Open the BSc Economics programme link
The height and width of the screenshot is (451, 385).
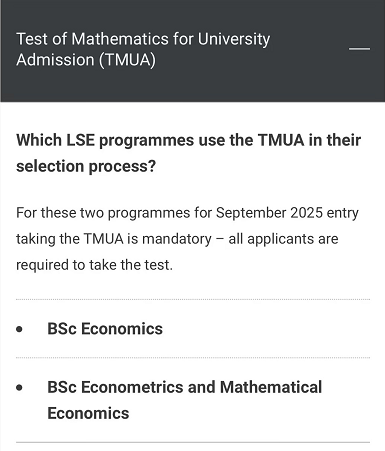click(x=105, y=329)
